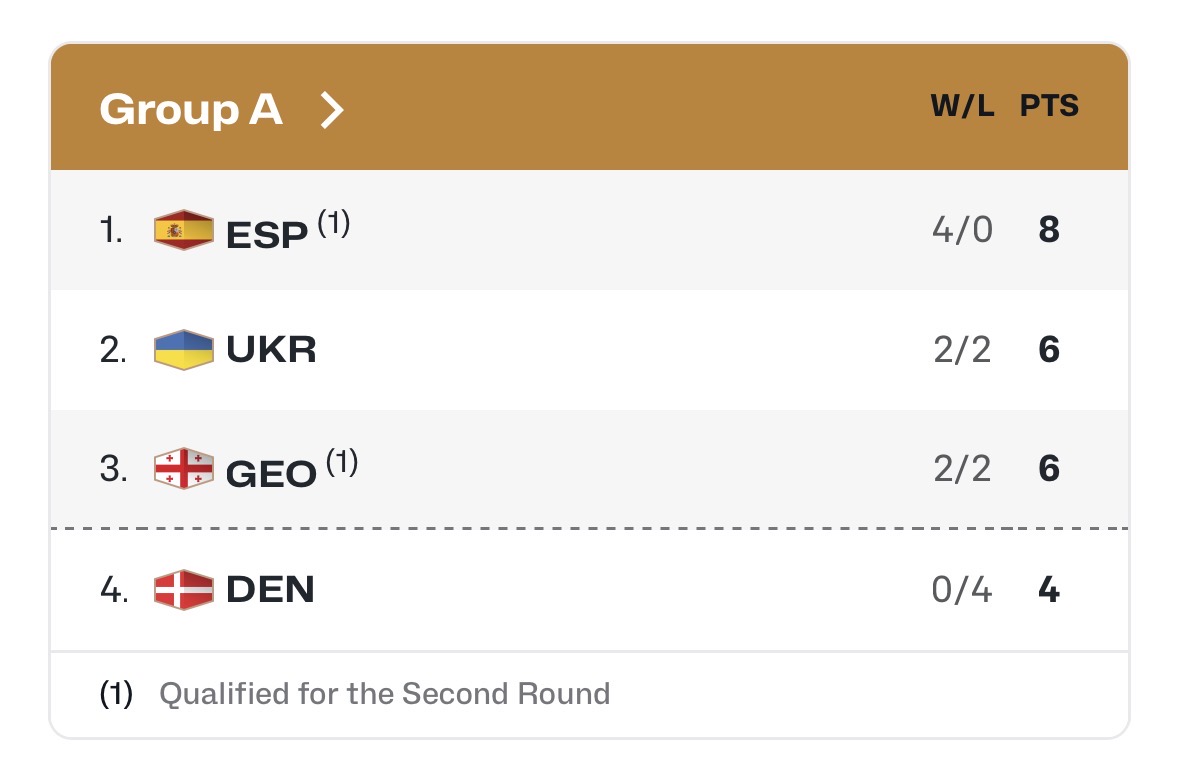Open the GEO team name
This screenshot has width=1179, height=783.
click(x=272, y=471)
